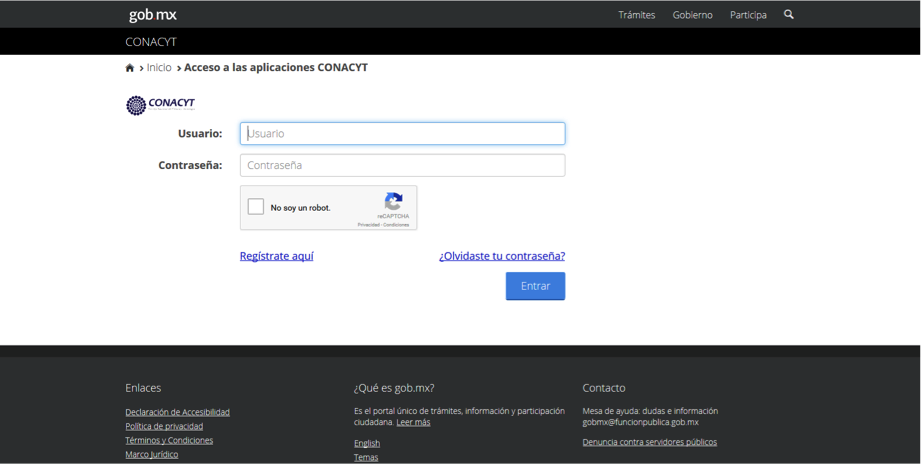Click the Regístrate aquí link
The image size is (921, 464).
point(276,256)
